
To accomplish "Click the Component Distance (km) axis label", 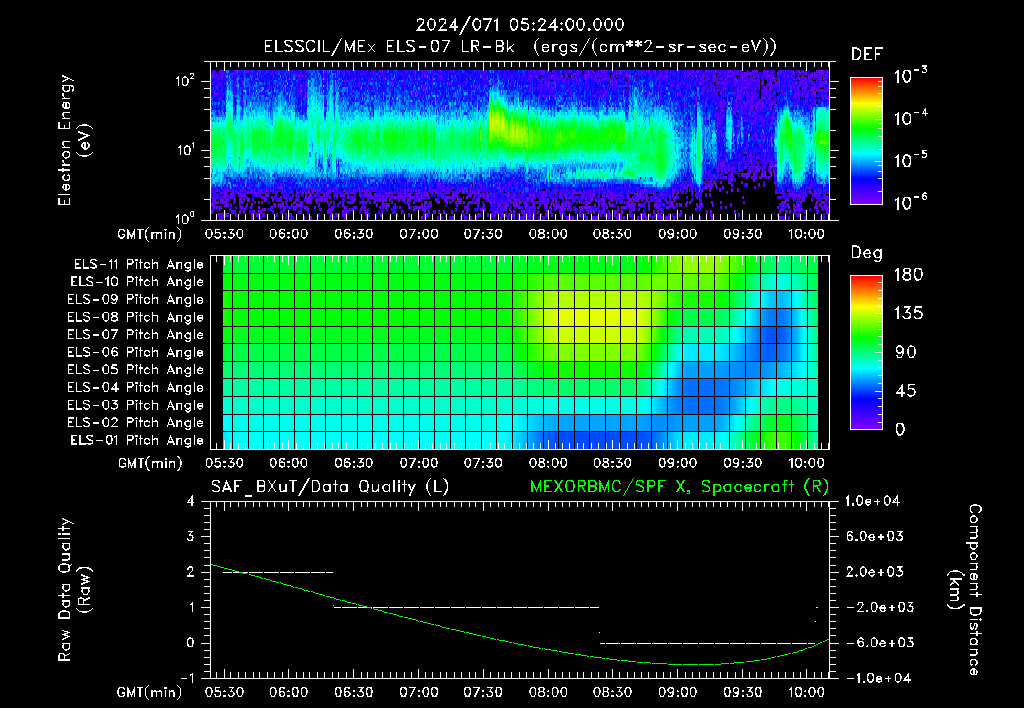I will tap(965, 590).
